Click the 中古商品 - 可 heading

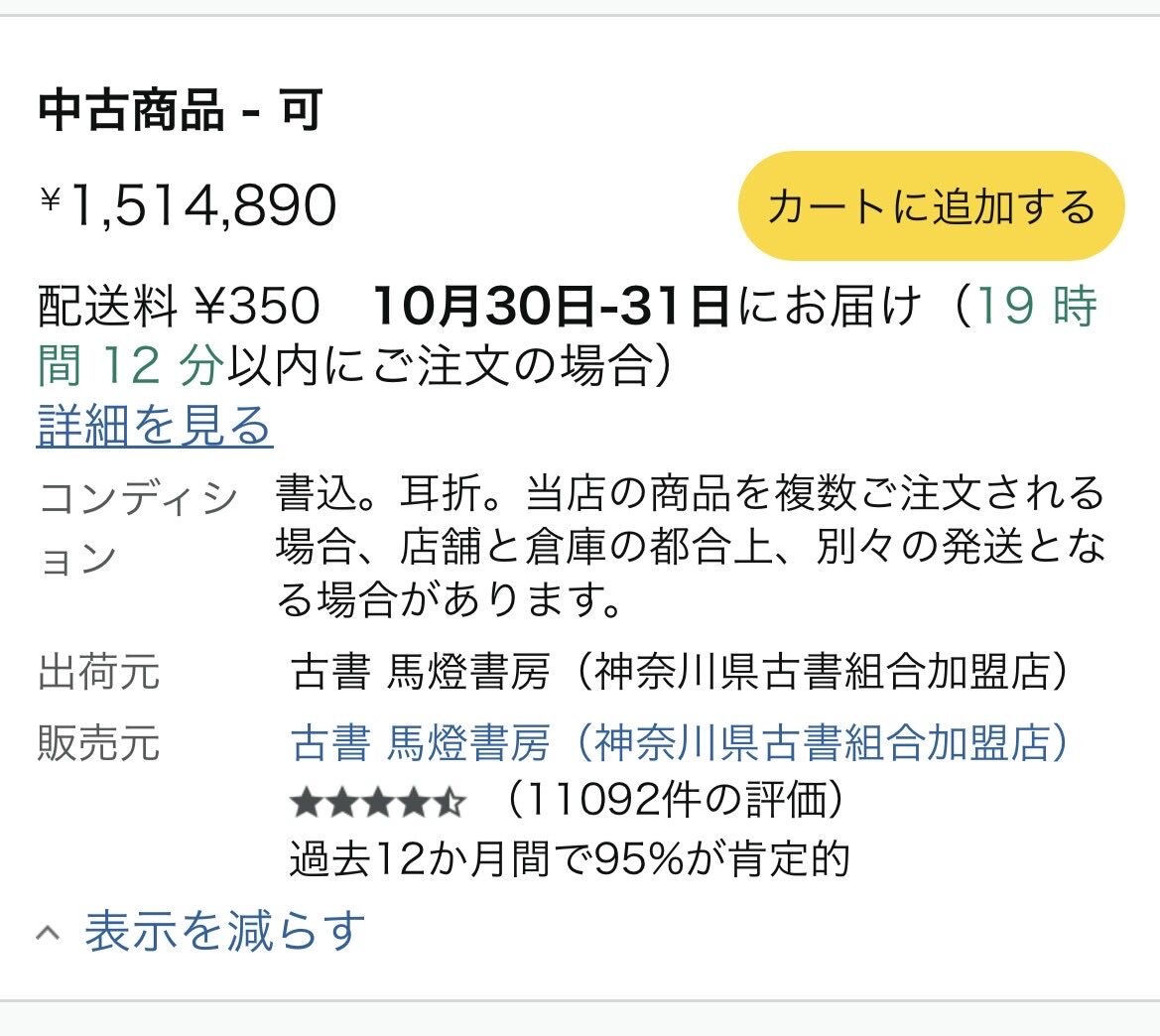click(181, 110)
